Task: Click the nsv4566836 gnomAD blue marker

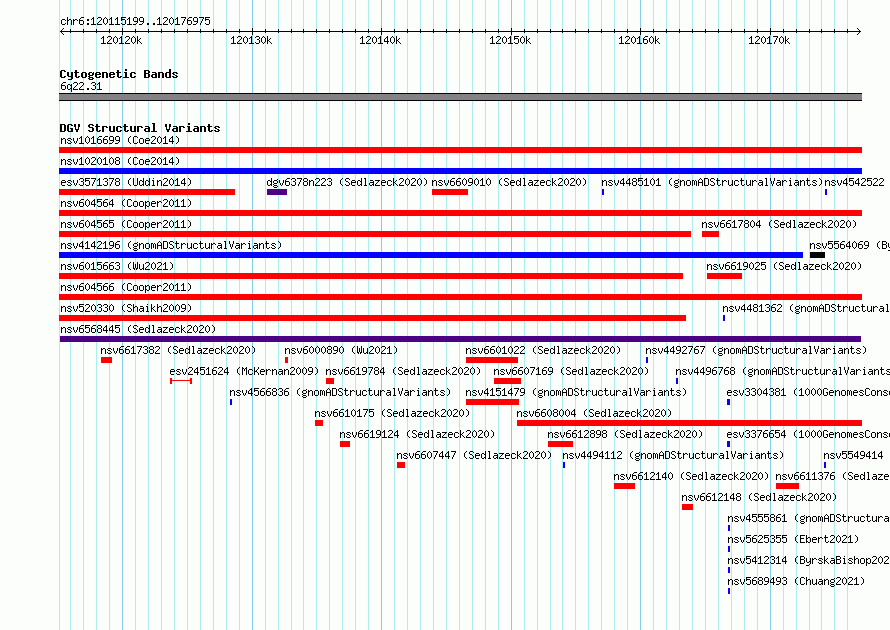Action: point(231,402)
